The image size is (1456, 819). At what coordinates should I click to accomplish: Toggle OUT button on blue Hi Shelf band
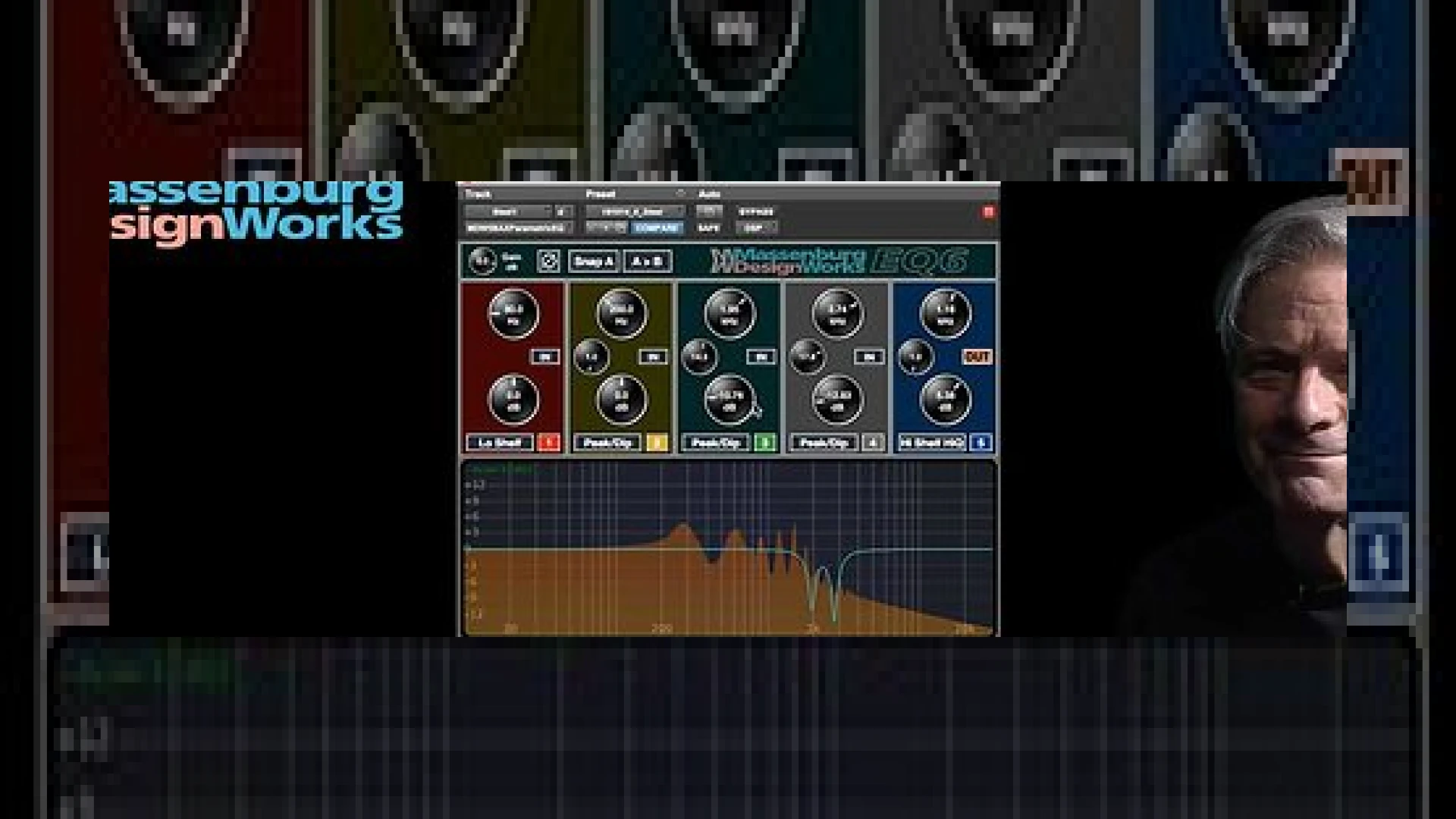click(x=977, y=356)
